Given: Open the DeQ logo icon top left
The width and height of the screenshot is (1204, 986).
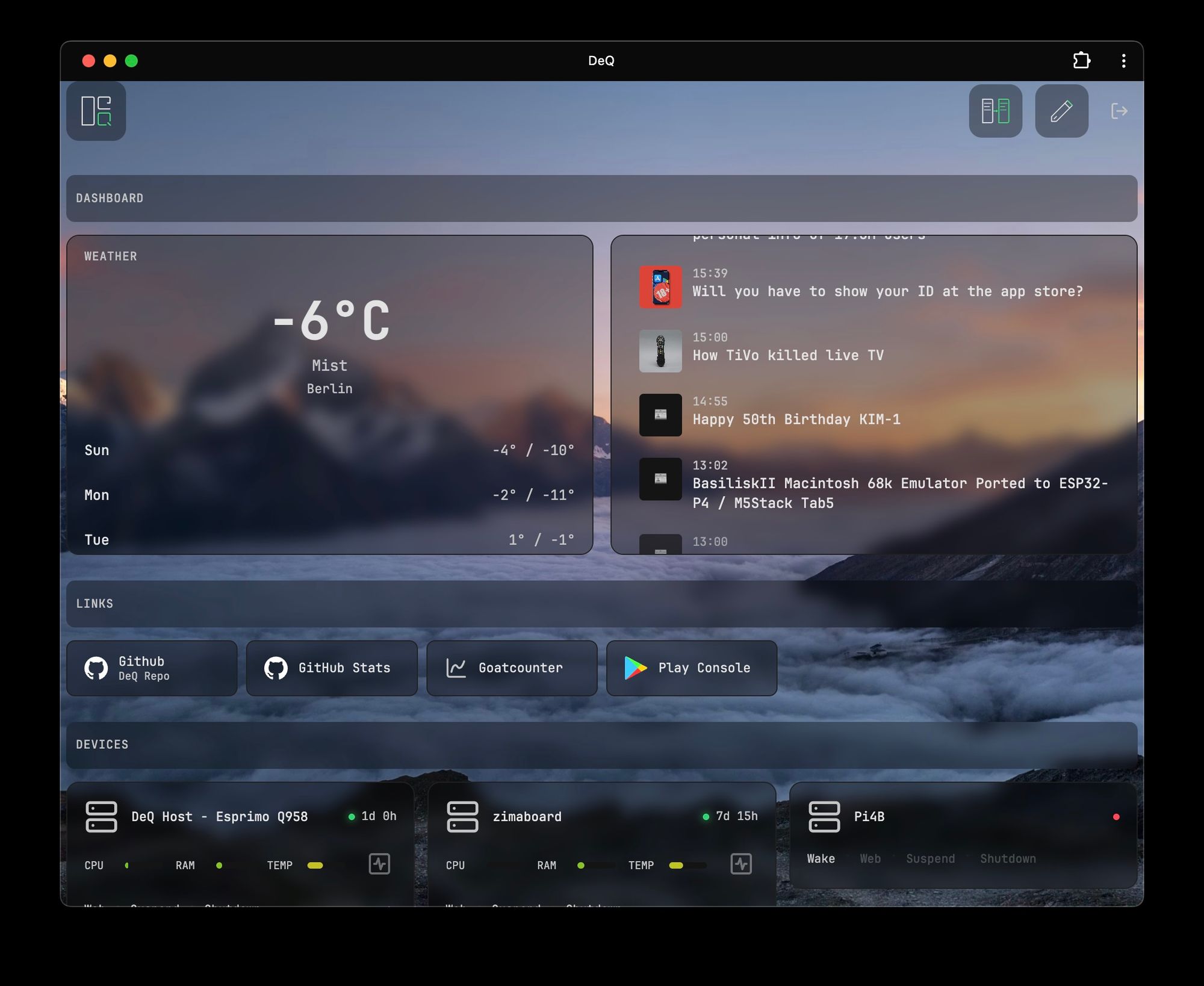Looking at the screenshot, I should click(x=96, y=112).
